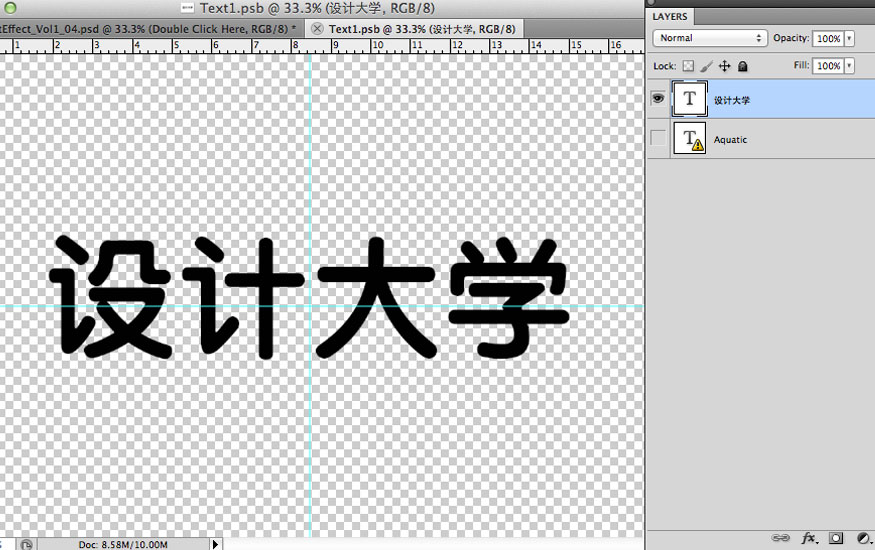Select the Aquatic layer name

(x=730, y=140)
